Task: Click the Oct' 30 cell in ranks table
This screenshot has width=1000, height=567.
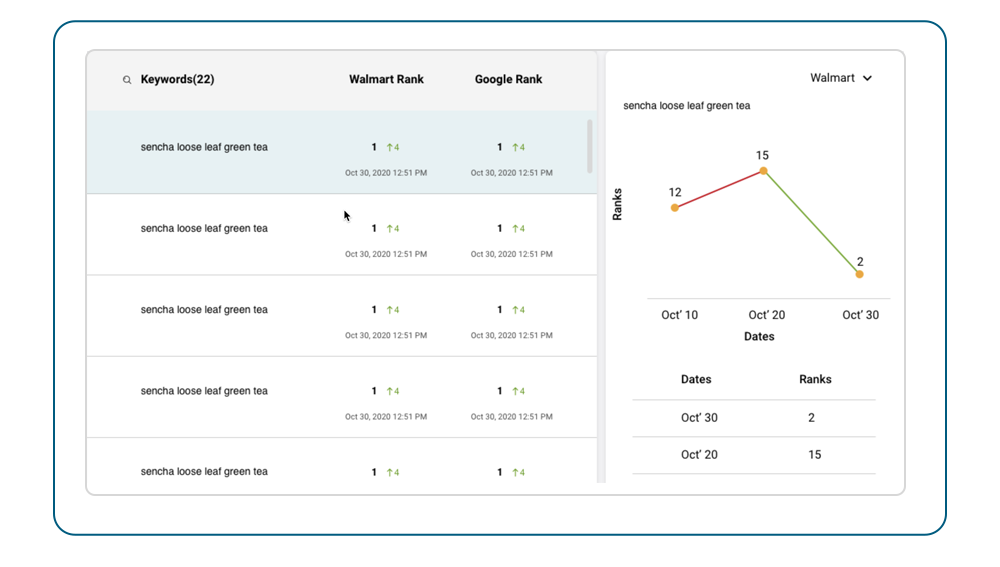Action: (699, 418)
